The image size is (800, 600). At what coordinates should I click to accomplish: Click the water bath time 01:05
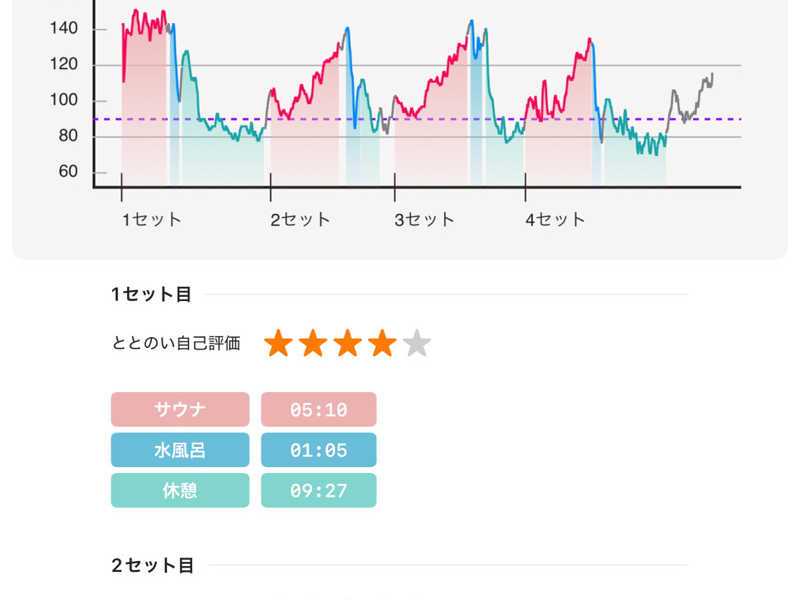[319, 450]
